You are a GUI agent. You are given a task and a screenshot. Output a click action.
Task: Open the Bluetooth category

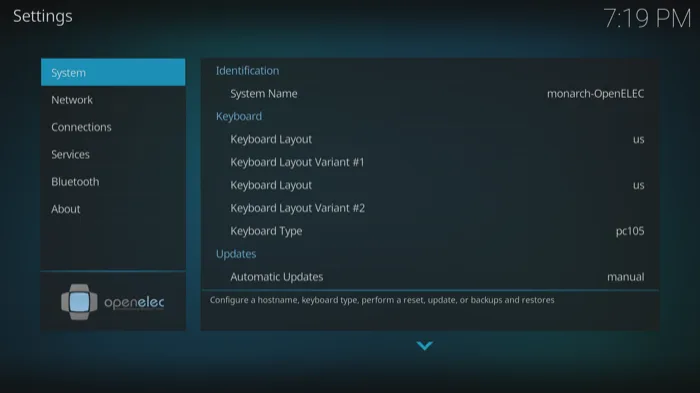pos(113,181)
